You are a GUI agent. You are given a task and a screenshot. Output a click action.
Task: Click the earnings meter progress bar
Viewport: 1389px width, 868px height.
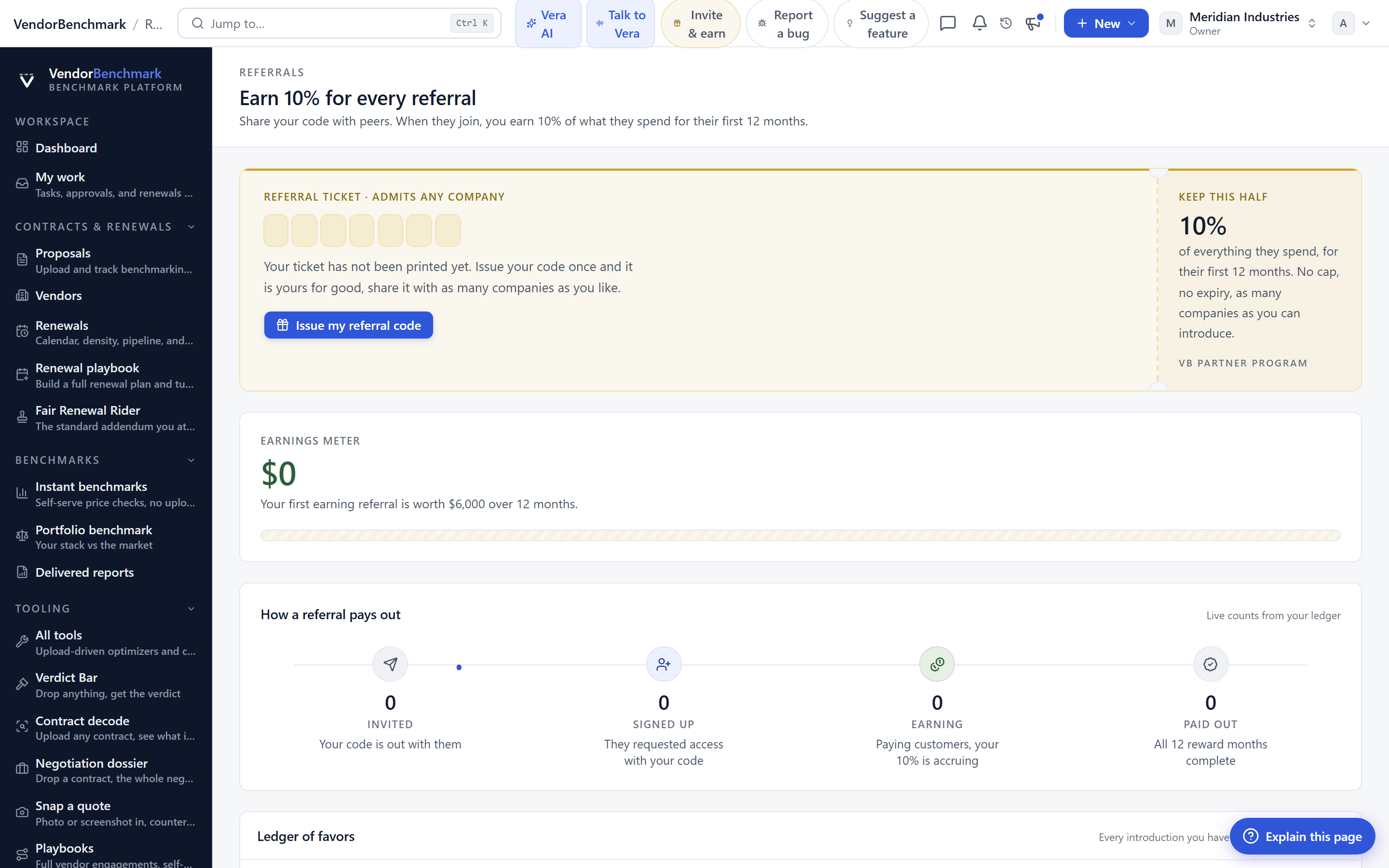click(x=800, y=535)
